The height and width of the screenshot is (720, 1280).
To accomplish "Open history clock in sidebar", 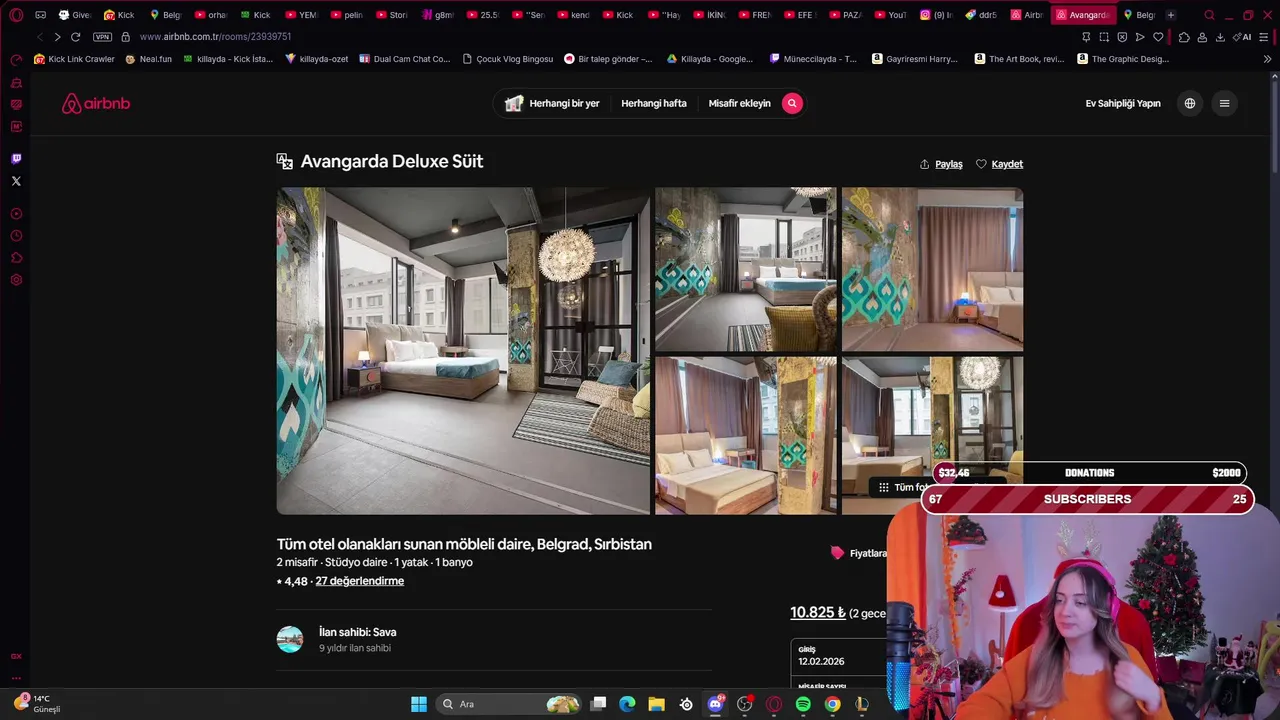I will click(x=16, y=236).
